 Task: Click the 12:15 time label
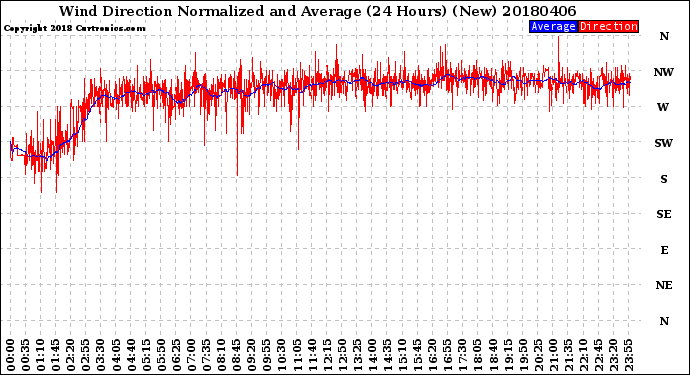coord(327,355)
